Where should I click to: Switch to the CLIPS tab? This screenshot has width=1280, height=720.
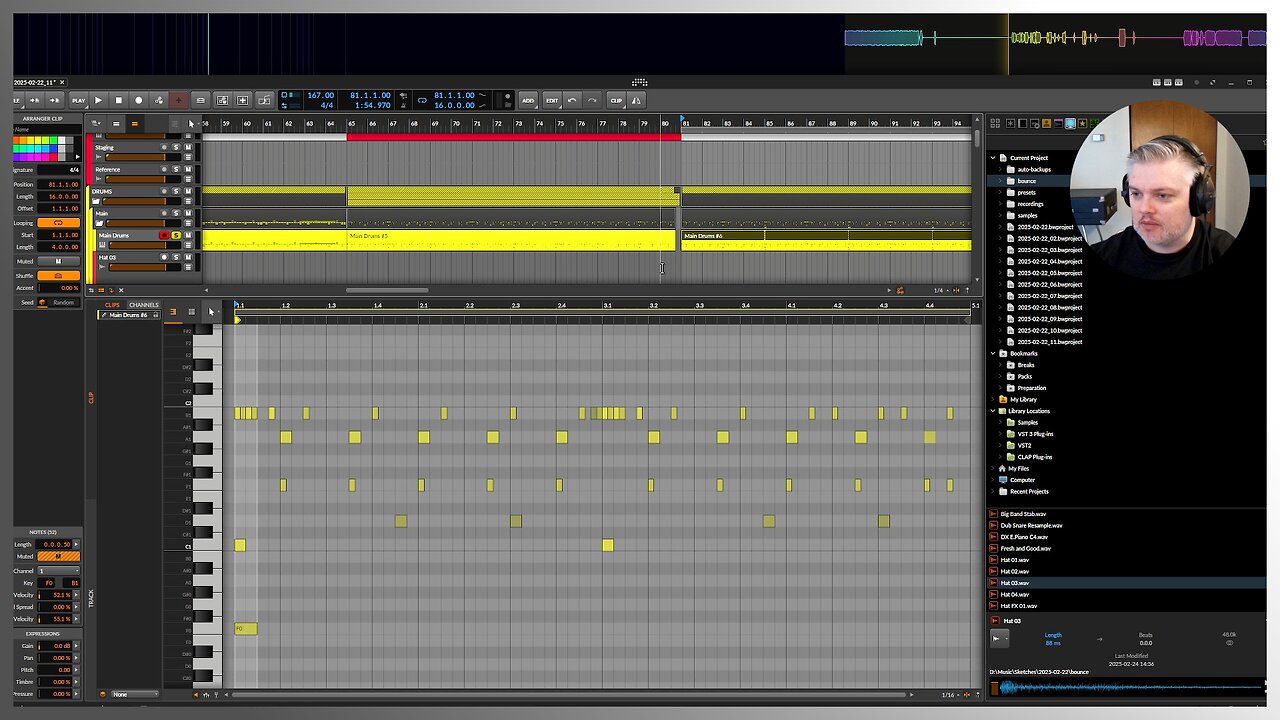(112, 305)
